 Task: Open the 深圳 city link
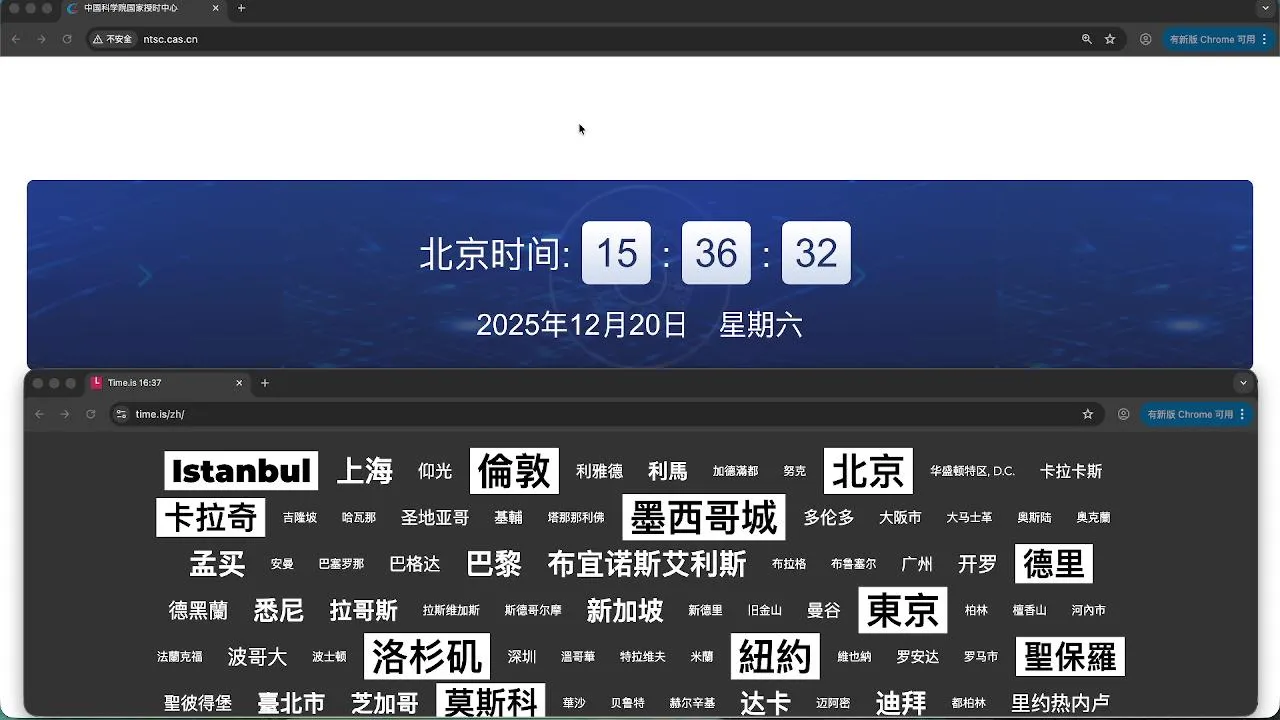click(522, 657)
